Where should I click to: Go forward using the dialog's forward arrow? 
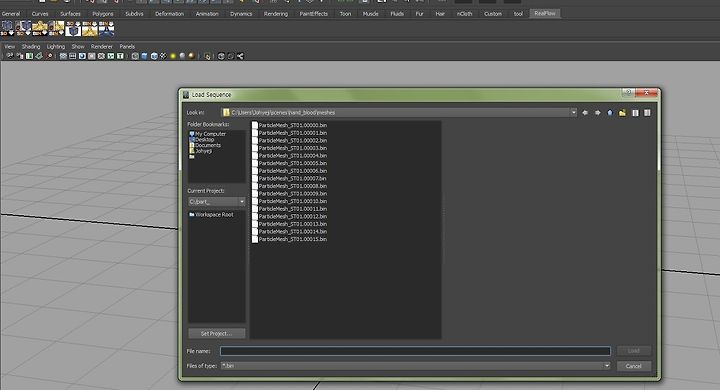click(597, 113)
